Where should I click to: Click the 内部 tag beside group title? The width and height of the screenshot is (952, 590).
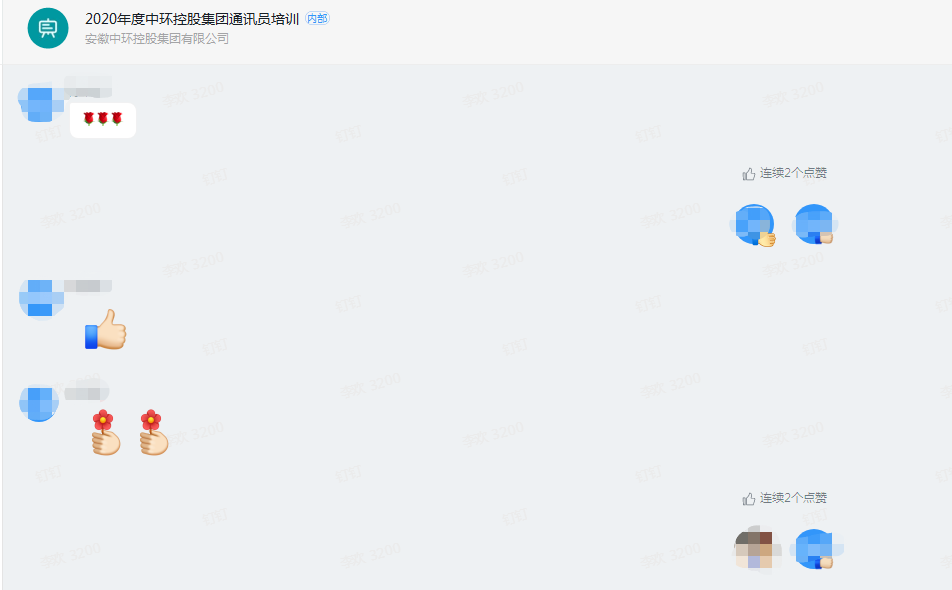317,18
